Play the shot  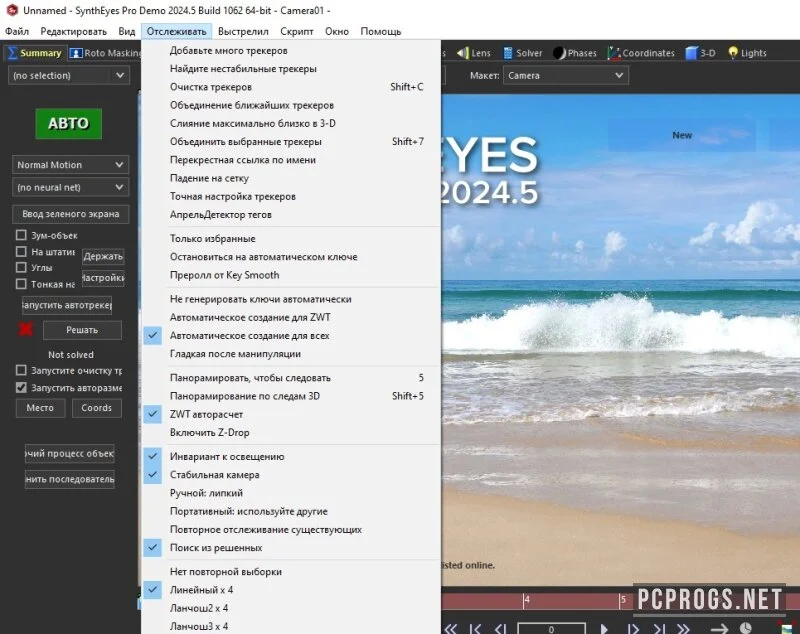(604, 628)
